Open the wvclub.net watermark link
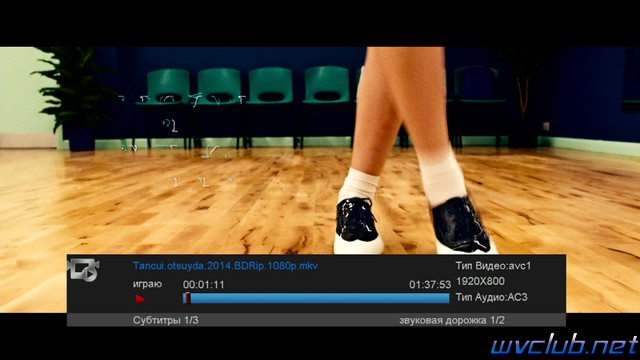The width and height of the screenshot is (640, 360). pyautogui.click(x=564, y=345)
